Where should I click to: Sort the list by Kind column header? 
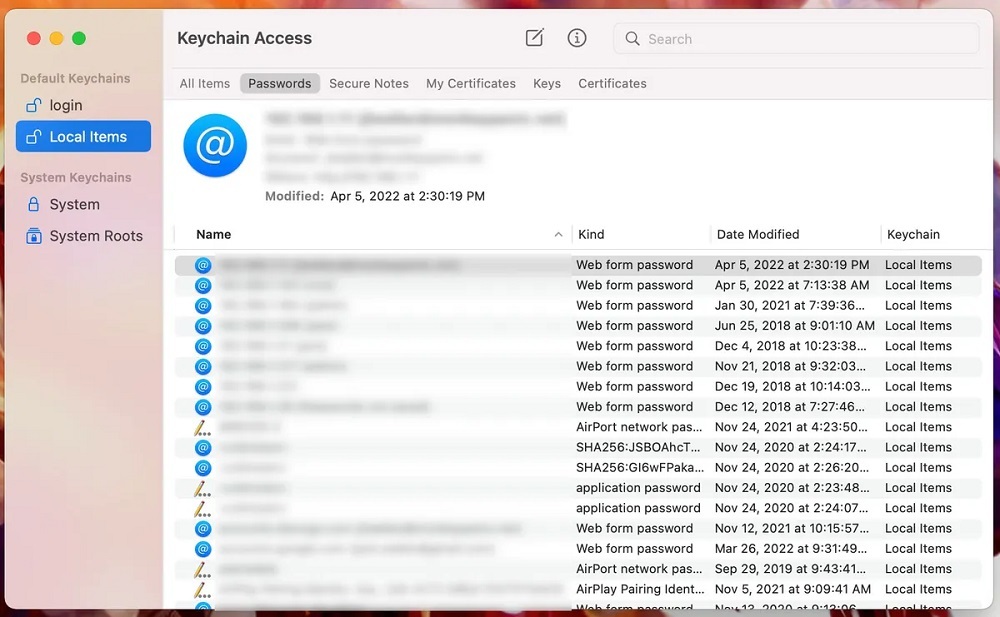click(x=592, y=235)
